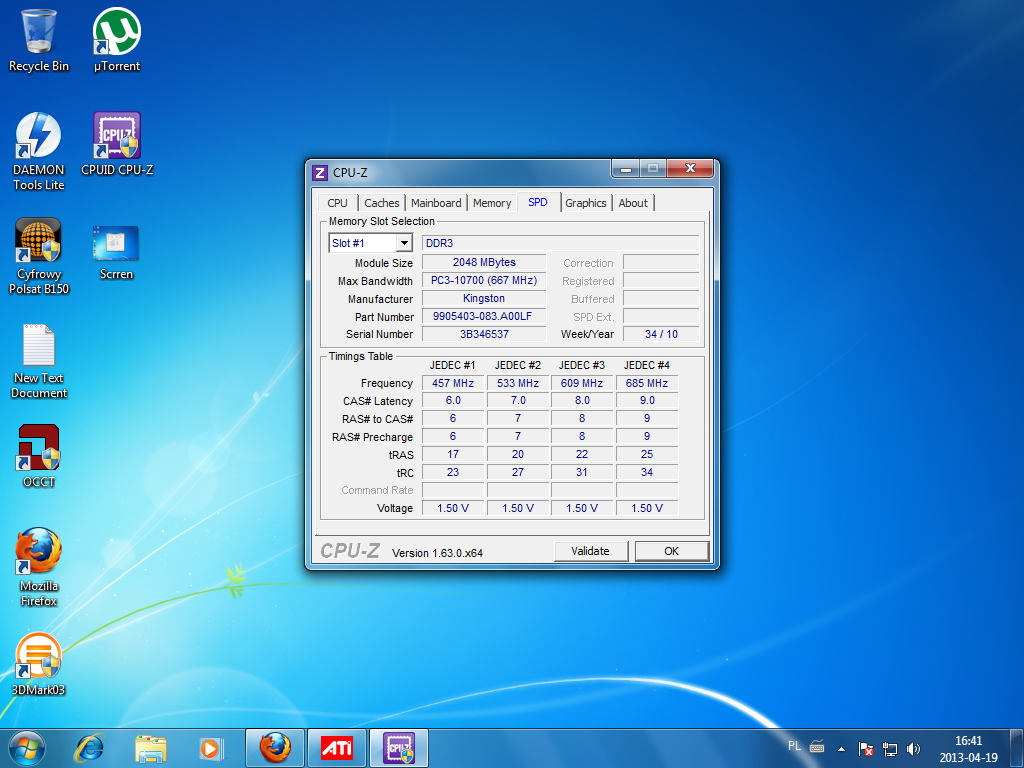Viewport: 1024px width, 768px height.
Task: Click the volume speaker tray icon
Action: 913,748
